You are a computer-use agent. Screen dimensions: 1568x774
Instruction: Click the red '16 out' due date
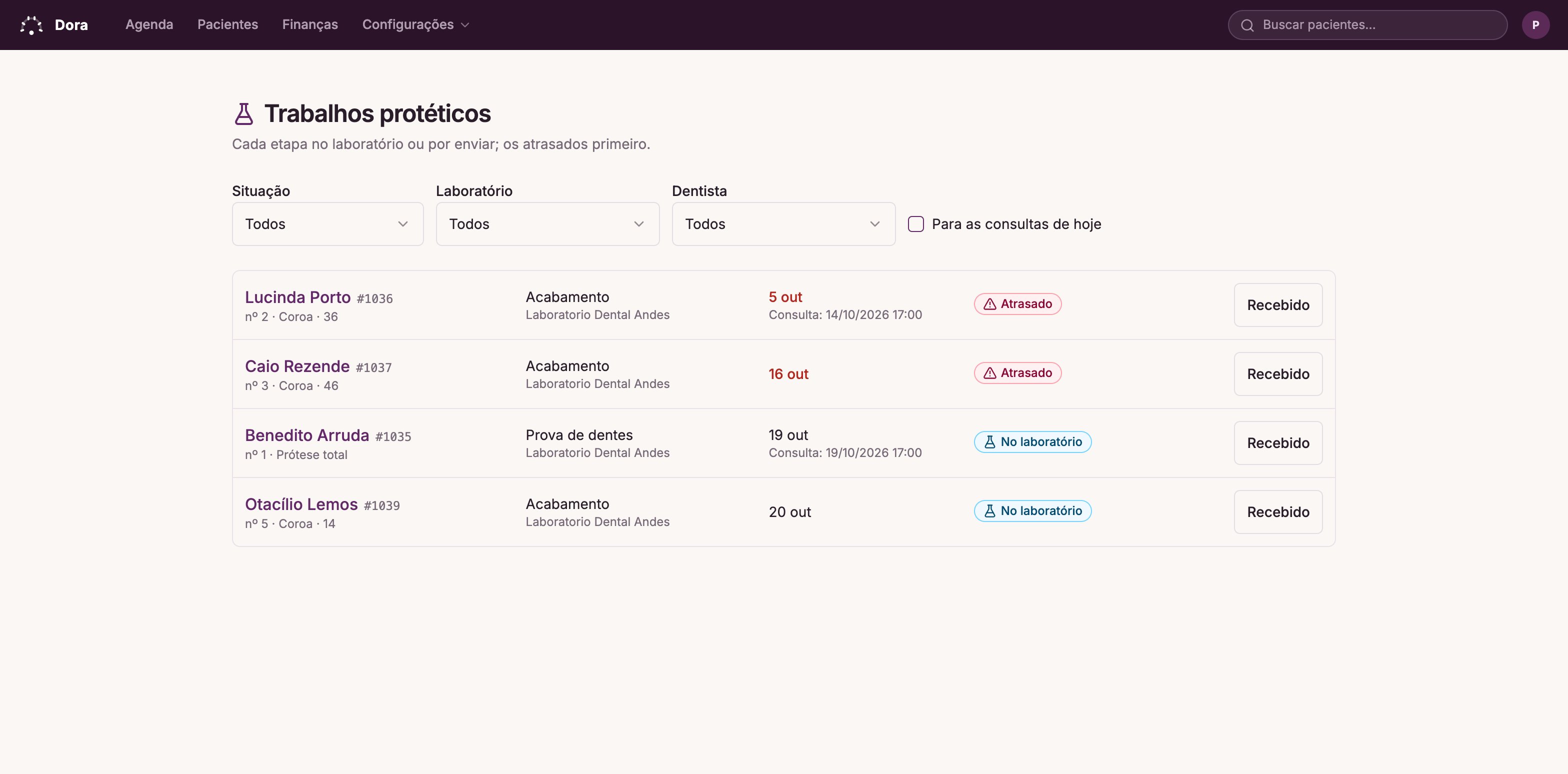point(788,374)
